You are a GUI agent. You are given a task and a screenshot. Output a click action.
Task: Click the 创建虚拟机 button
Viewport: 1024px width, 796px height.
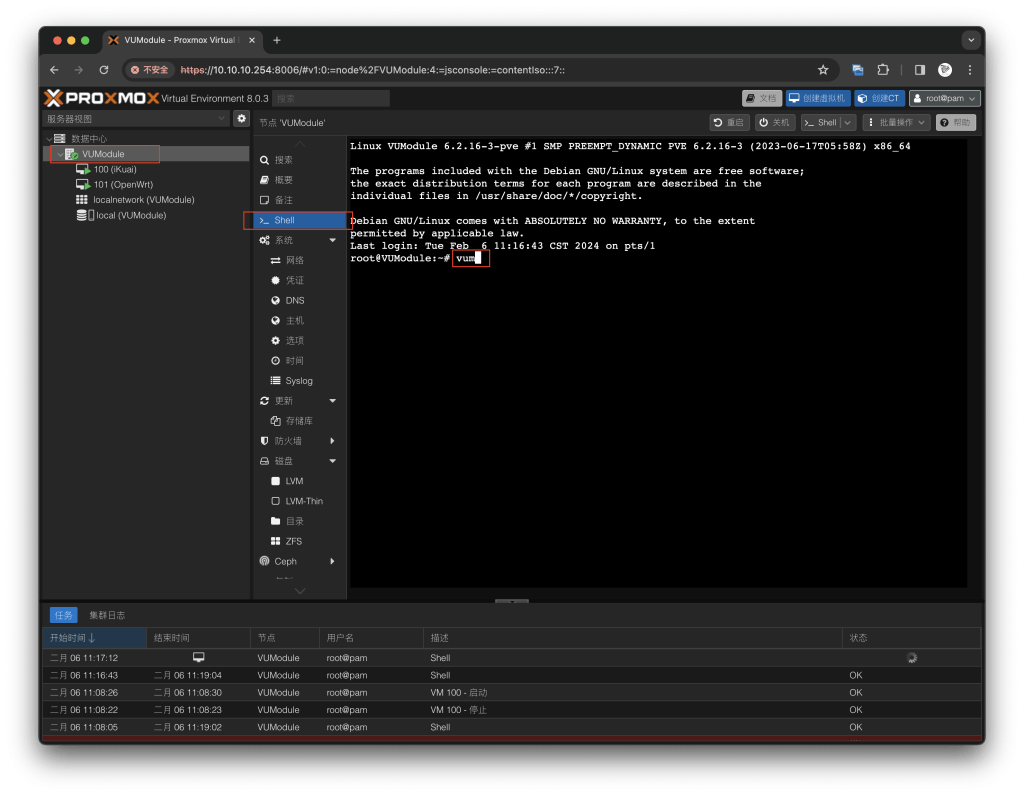click(816, 98)
